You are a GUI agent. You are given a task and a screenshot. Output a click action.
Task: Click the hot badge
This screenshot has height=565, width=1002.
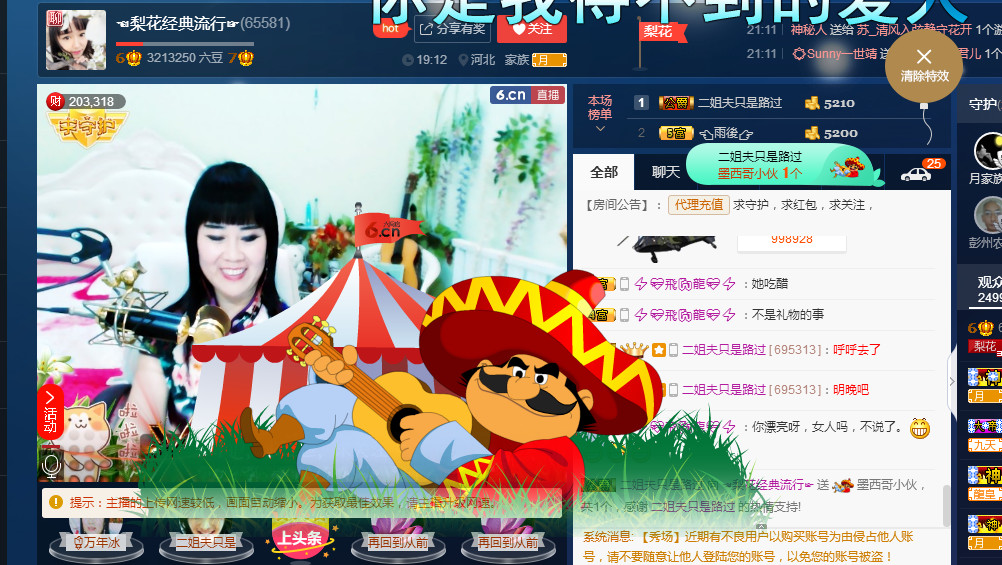390,29
